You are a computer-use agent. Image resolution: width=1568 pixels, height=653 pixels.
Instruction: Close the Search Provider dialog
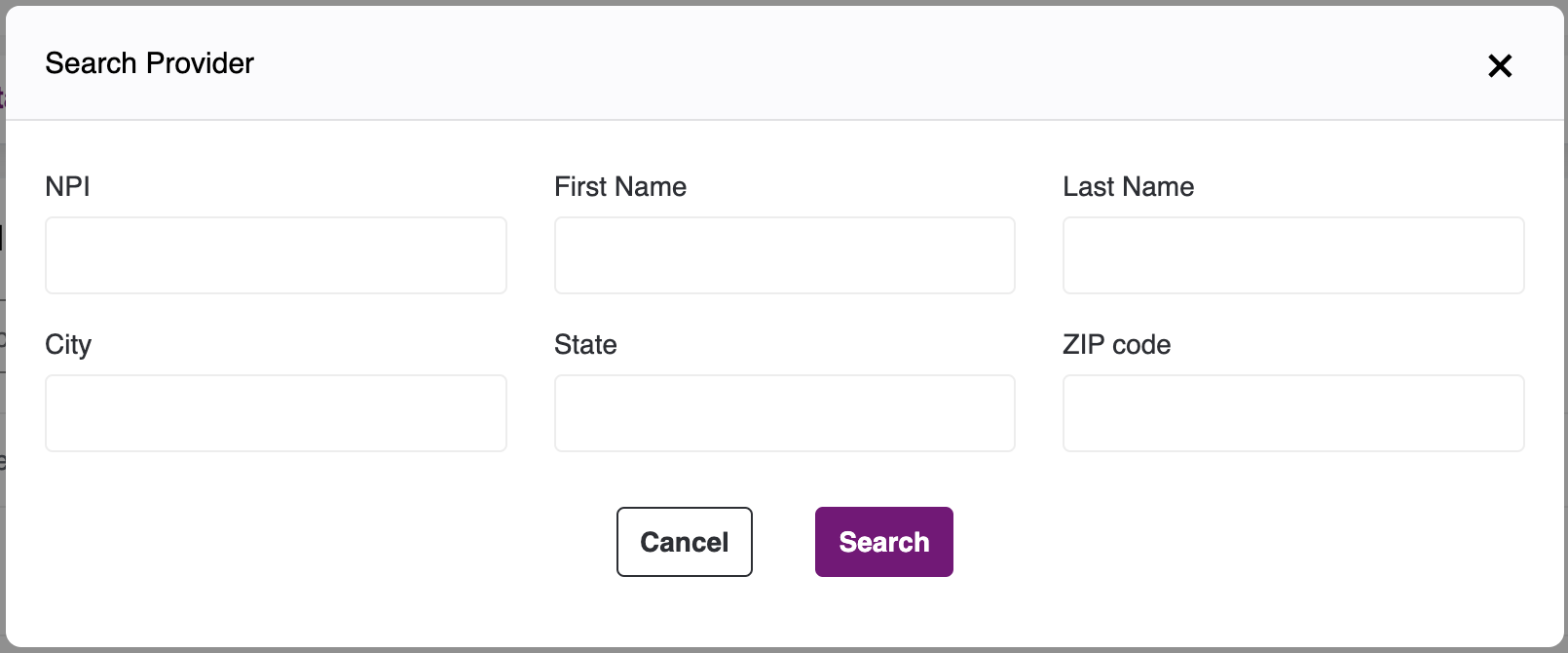coord(1500,65)
